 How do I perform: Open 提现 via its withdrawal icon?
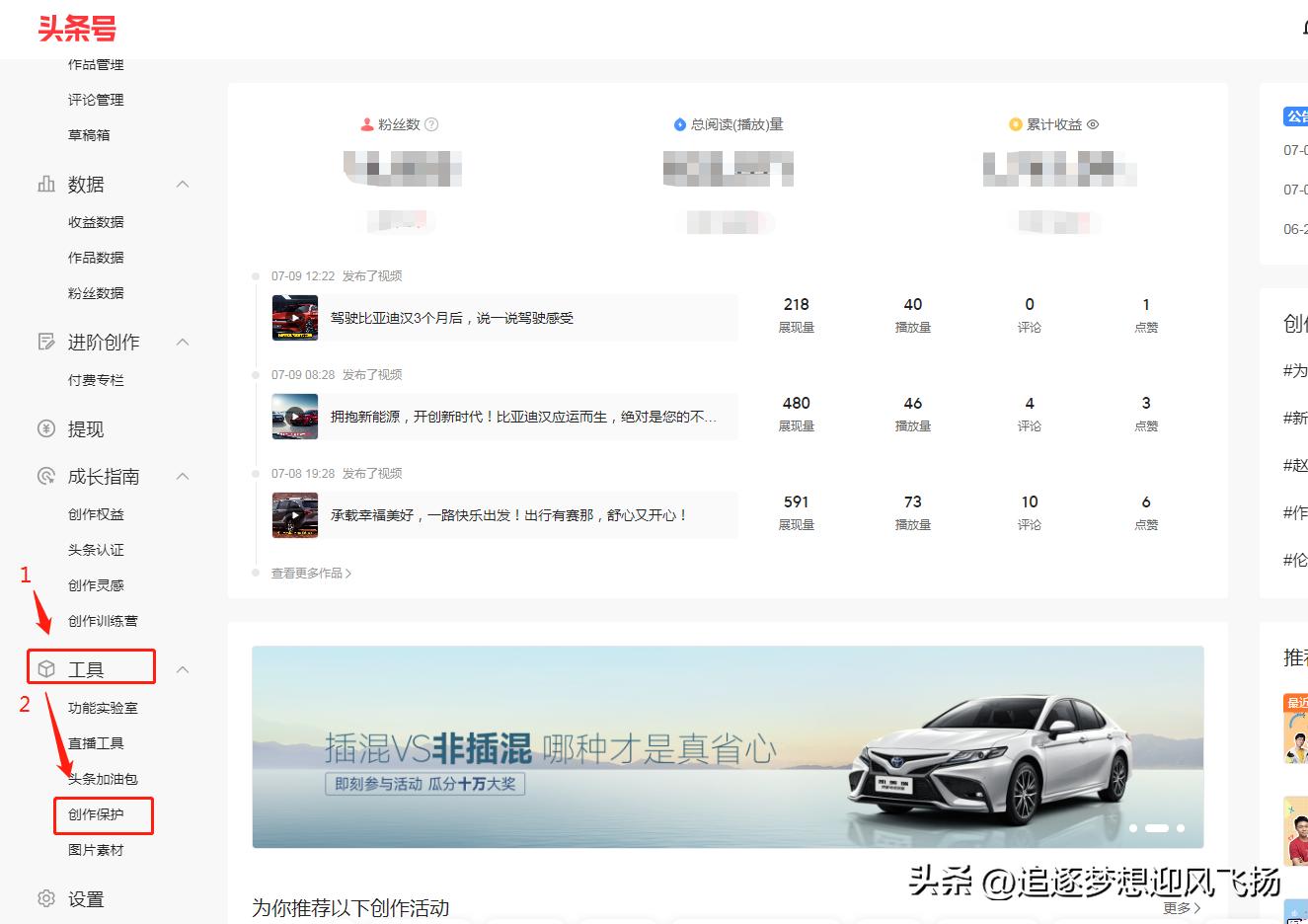(45, 429)
